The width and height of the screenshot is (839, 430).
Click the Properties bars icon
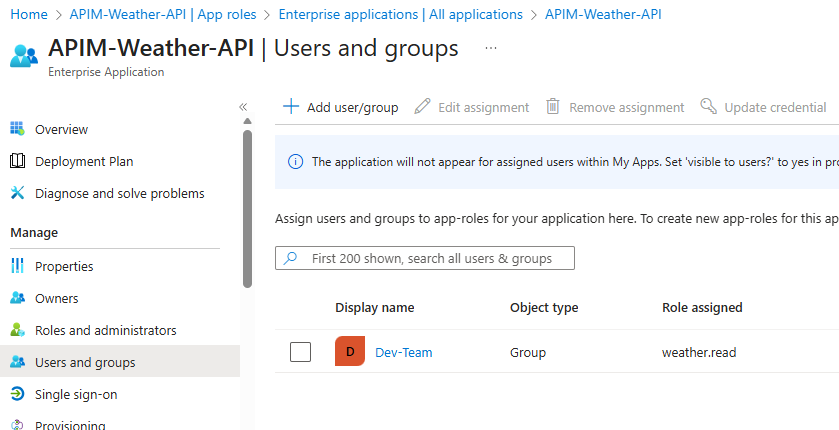[17, 266]
